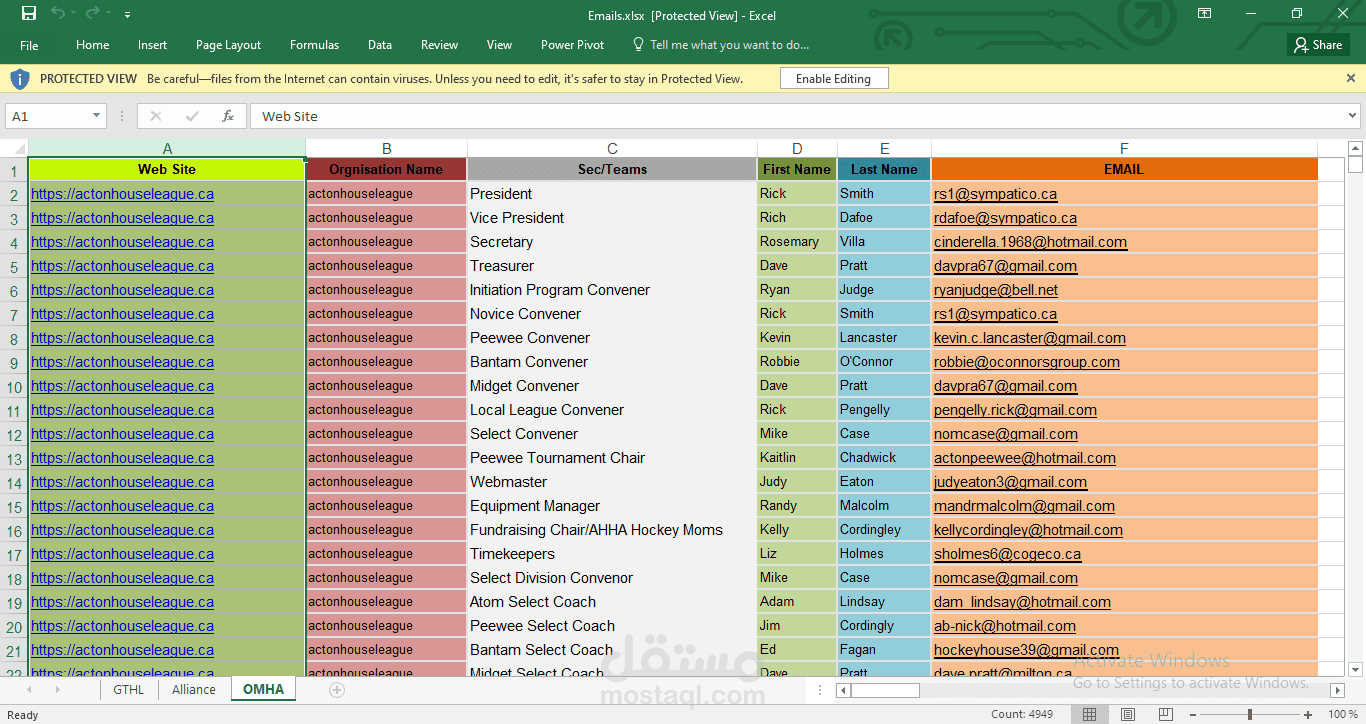The height and width of the screenshot is (724, 1366).
Task: Open the rs1@sympatico.ca email link
Action: [994, 193]
